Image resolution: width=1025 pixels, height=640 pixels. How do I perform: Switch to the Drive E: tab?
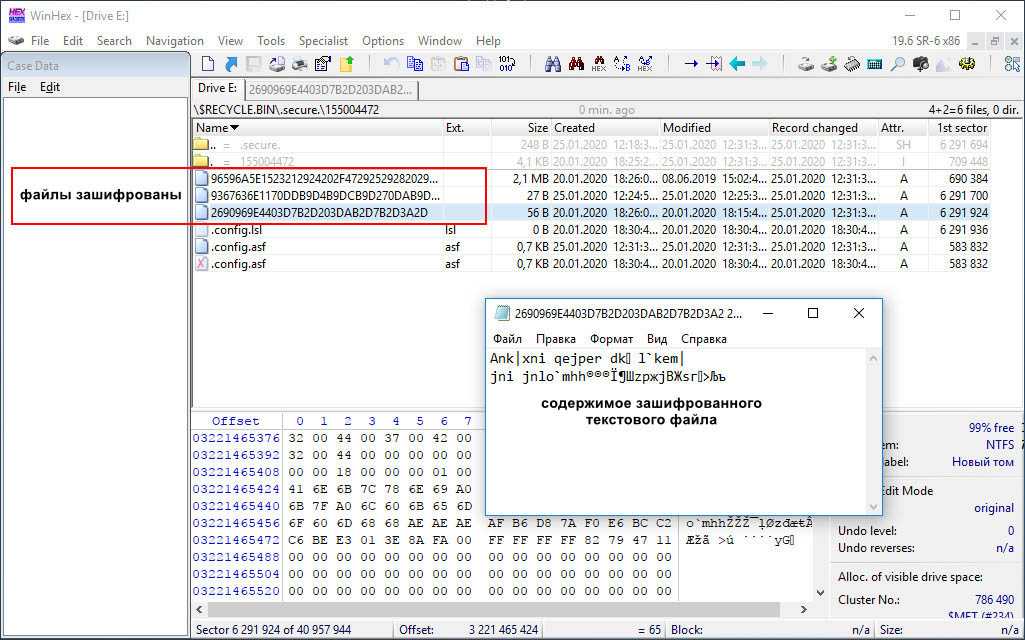[x=217, y=89]
